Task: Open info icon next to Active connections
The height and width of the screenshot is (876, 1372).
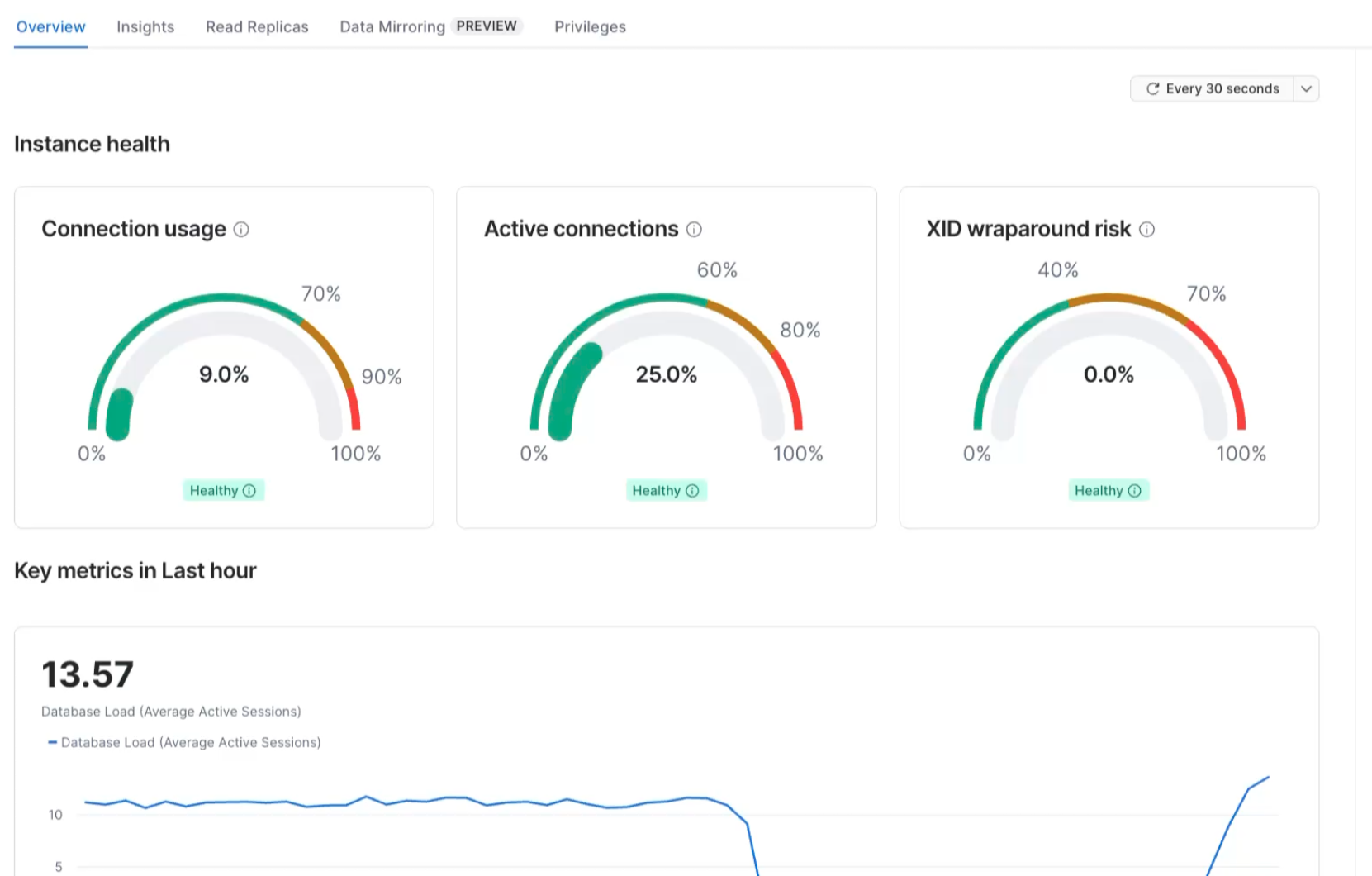Action: pos(694,230)
